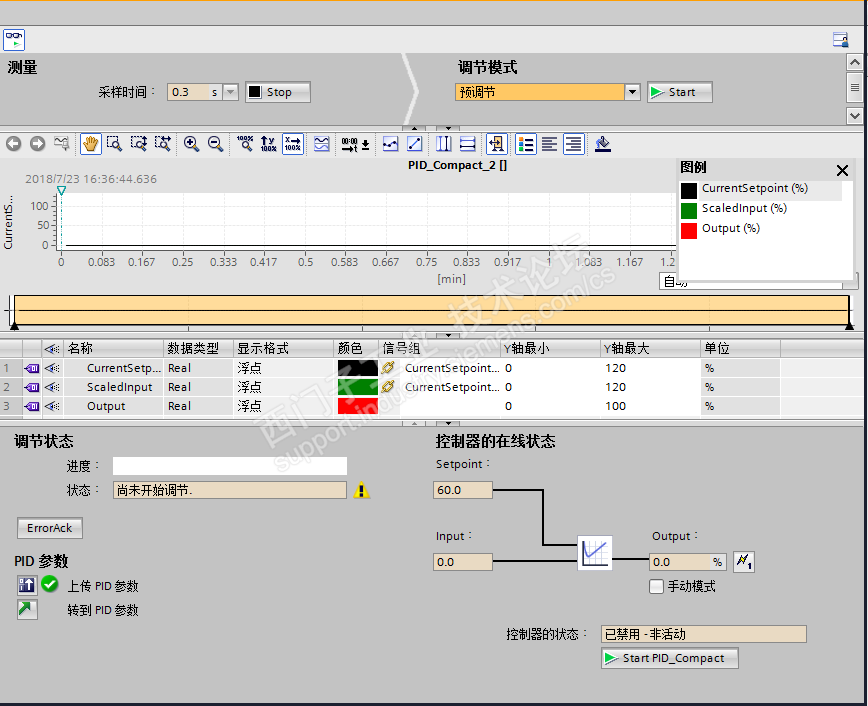
Task: Toggle the X axis 100% scaling icon
Action: coord(293,144)
